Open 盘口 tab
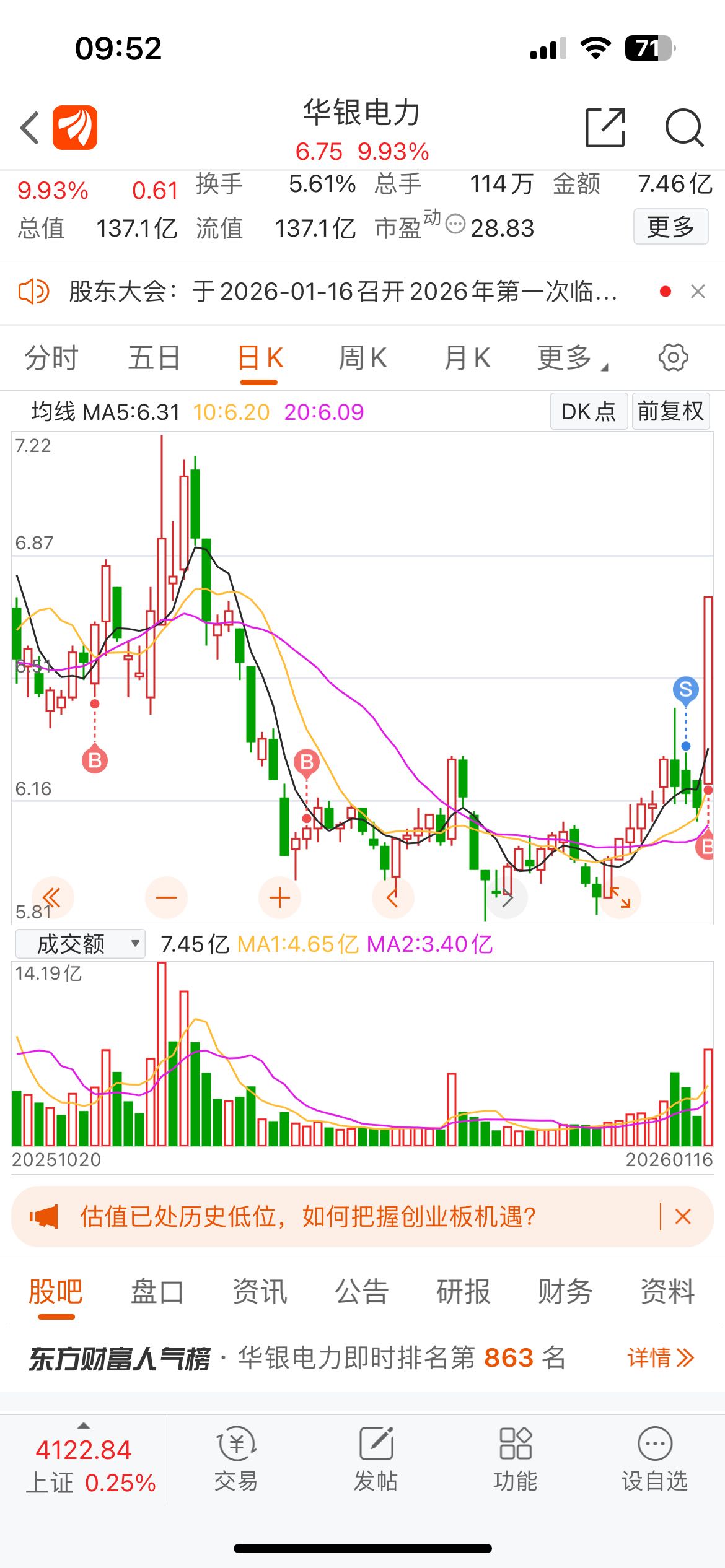The image size is (725, 1568). [157, 1292]
